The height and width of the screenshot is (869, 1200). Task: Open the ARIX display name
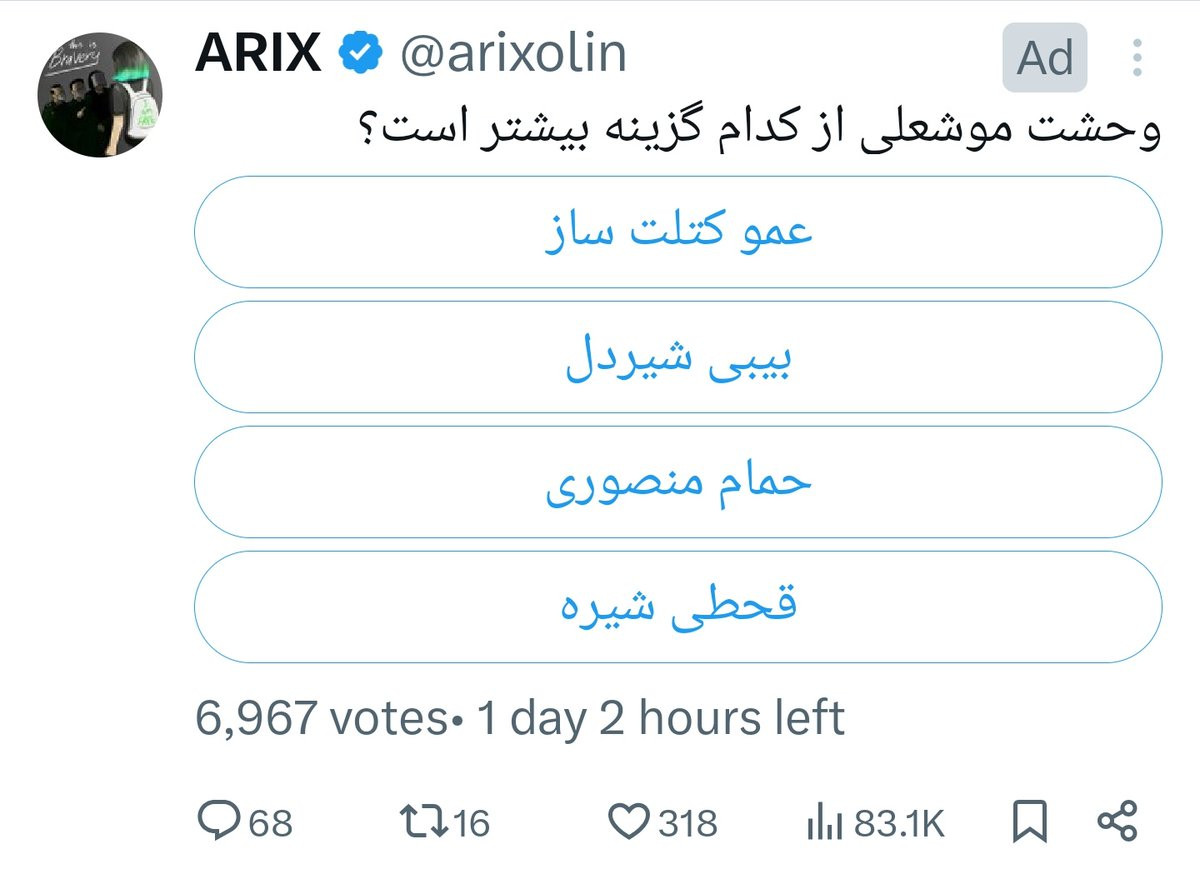pyautogui.click(x=260, y=54)
